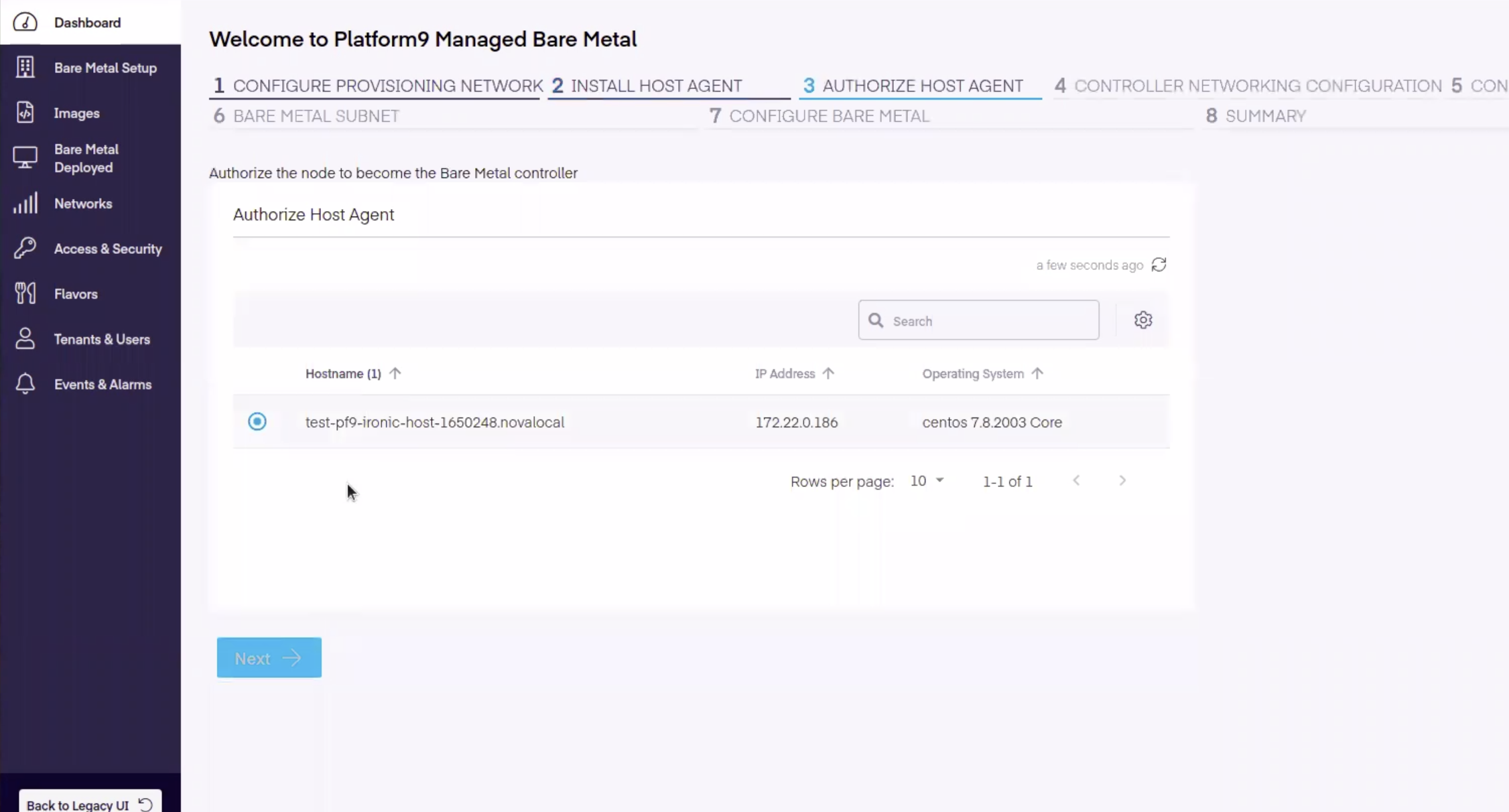Open the Dashboard sidebar icon
Image resolution: width=1509 pixels, height=812 pixels.
25,22
